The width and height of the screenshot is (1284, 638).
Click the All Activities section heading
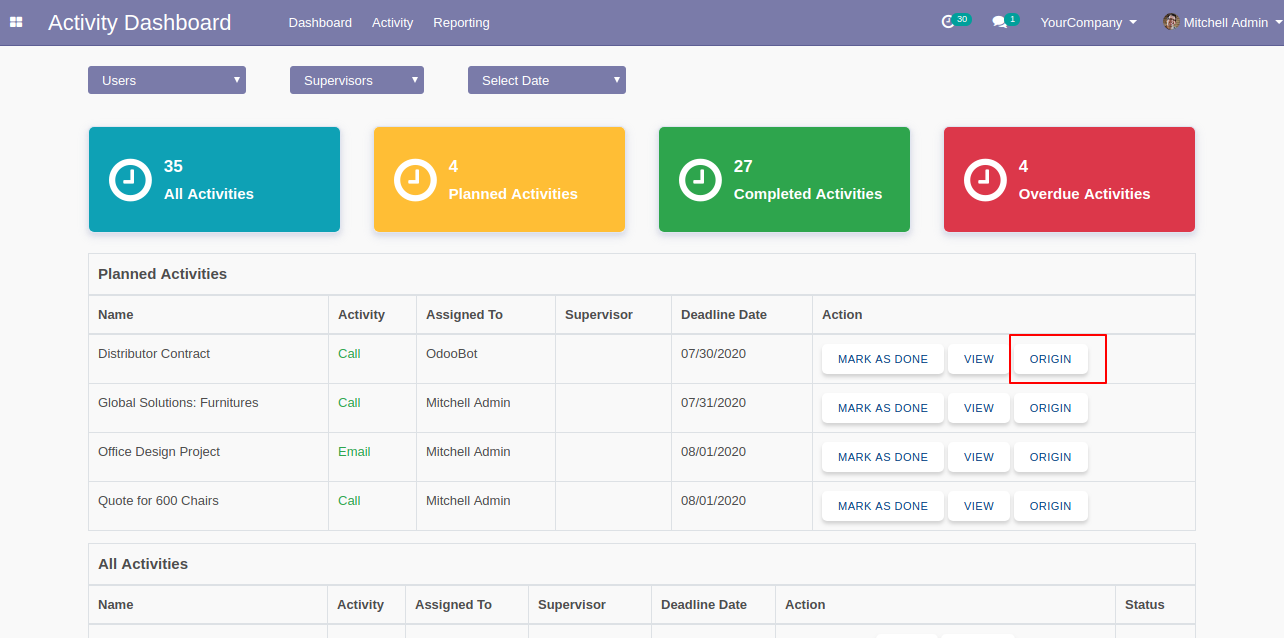pos(143,564)
